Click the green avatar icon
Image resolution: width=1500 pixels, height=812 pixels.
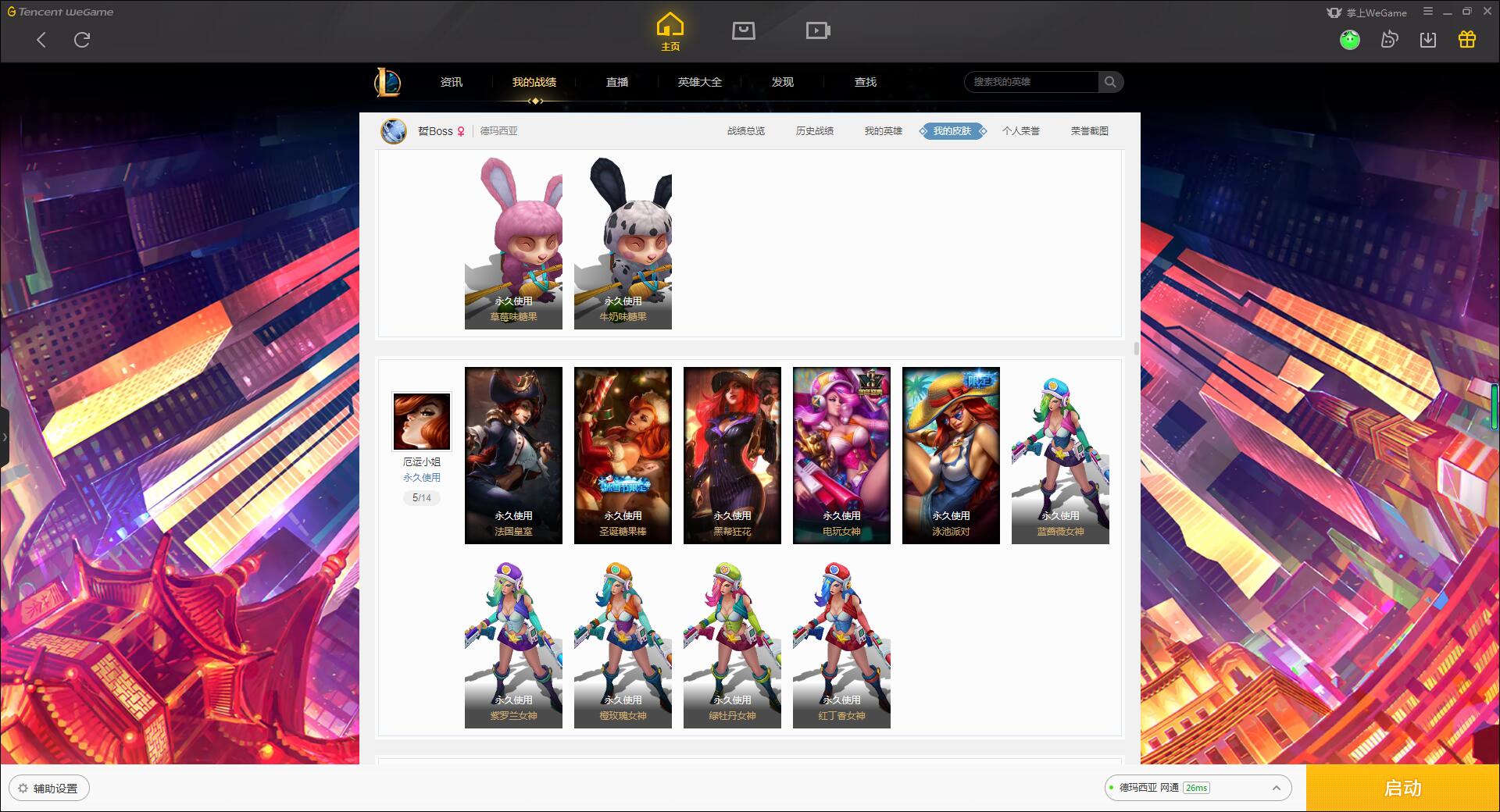pyautogui.click(x=1350, y=39)
